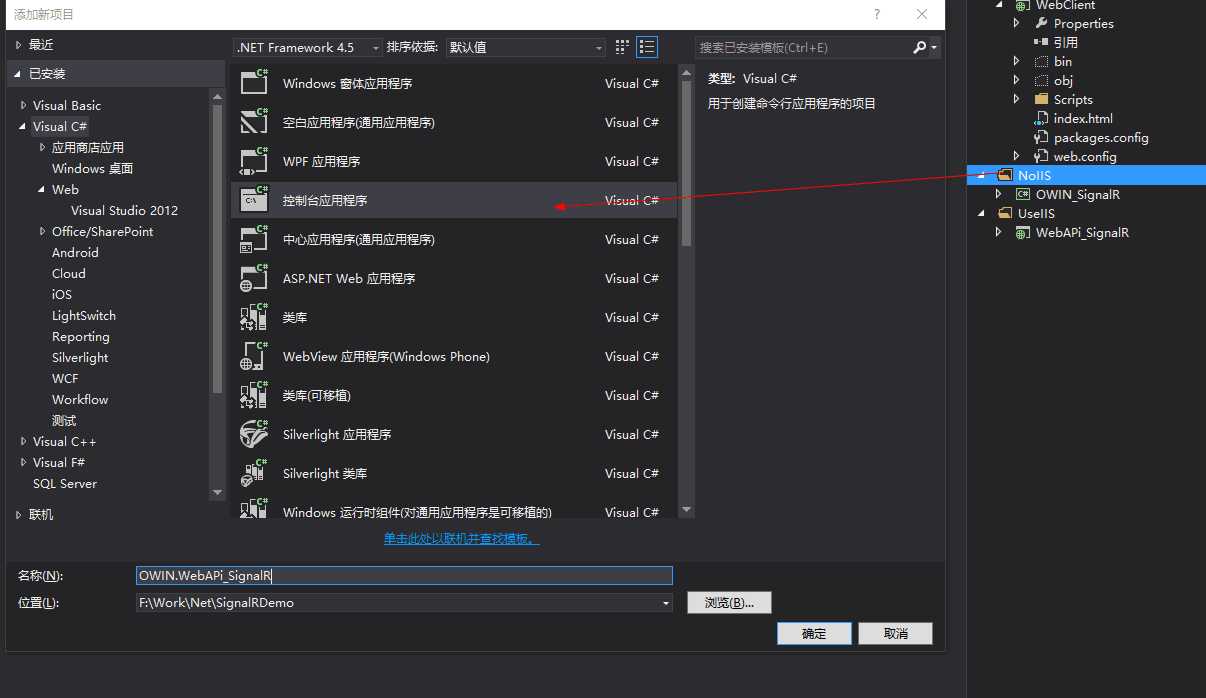Expand the Visual F# node
This screenshot has height=698, width=1206.
coord(24,462)
